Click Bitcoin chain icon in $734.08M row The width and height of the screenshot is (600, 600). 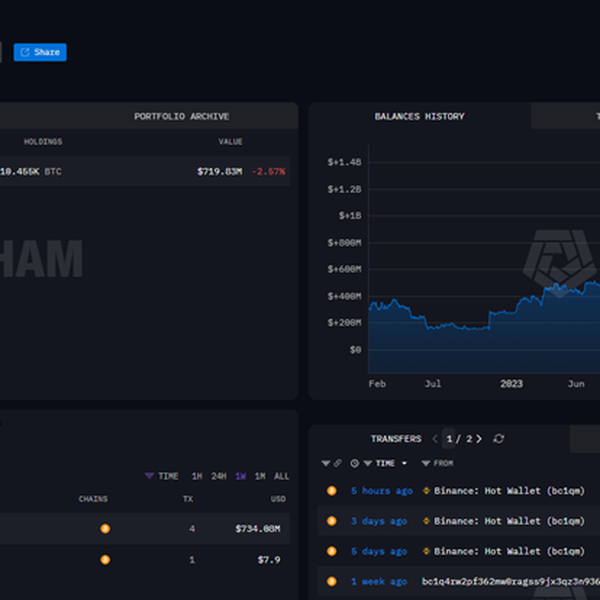click(x=105, y=529)
